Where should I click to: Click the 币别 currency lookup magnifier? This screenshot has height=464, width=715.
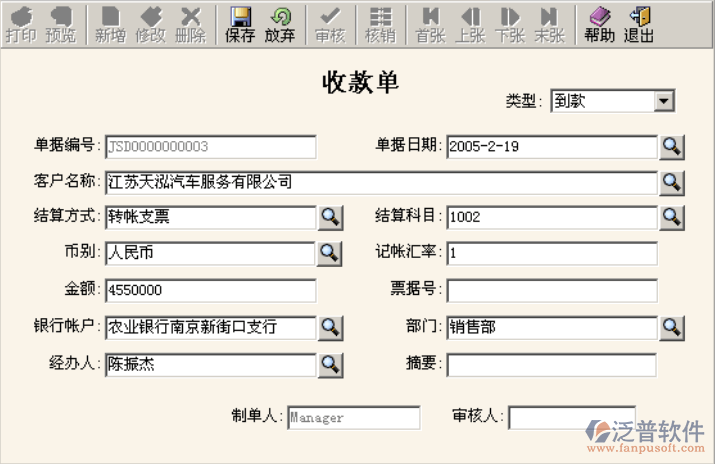330,253
